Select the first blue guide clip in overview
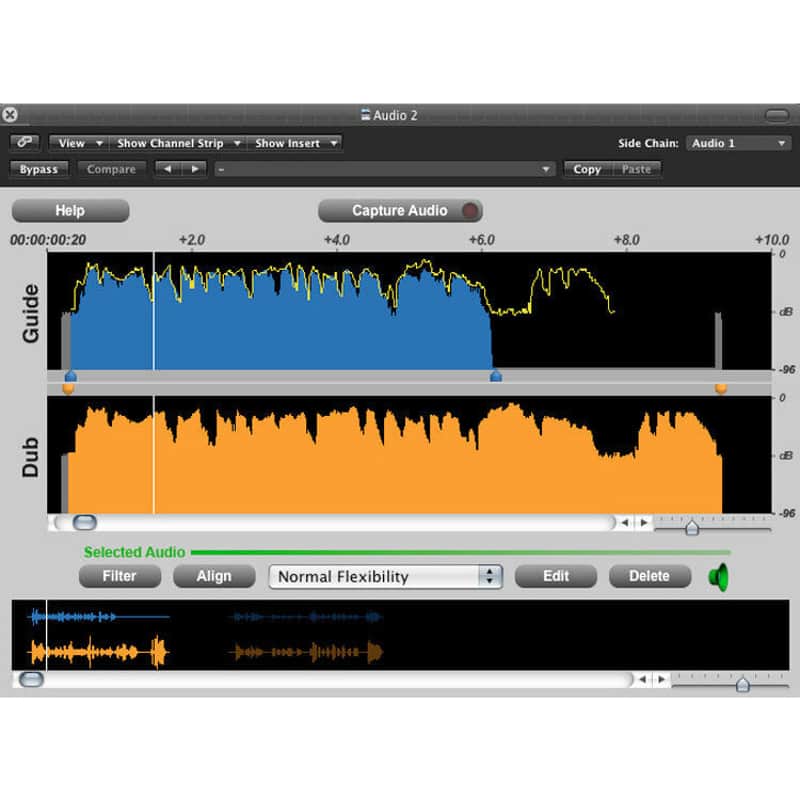The width and height of the screenshot is (800, 800). pyautogui.click(x=99, y=617)
